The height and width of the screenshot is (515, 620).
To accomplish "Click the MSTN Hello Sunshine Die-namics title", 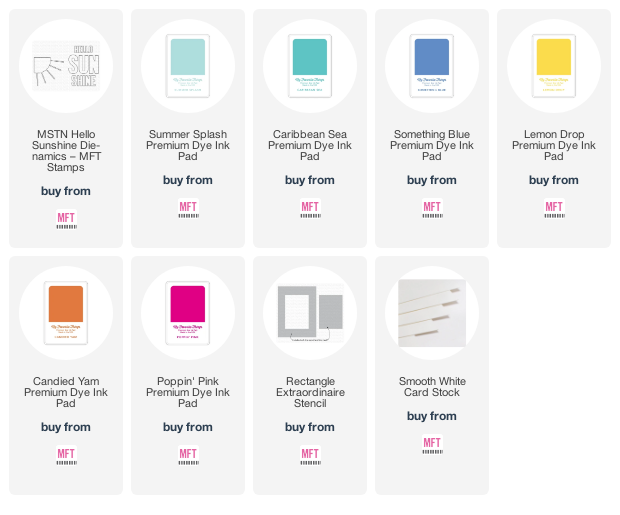I will (x=66, y=151).
